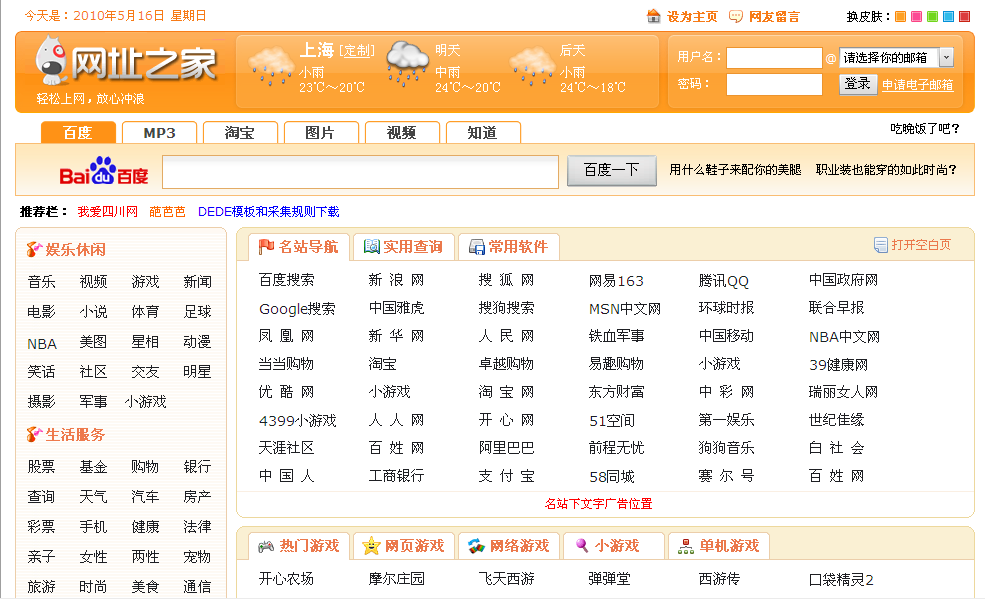
Task: Switch to the 图片 search tab
Action: point(321,132)
